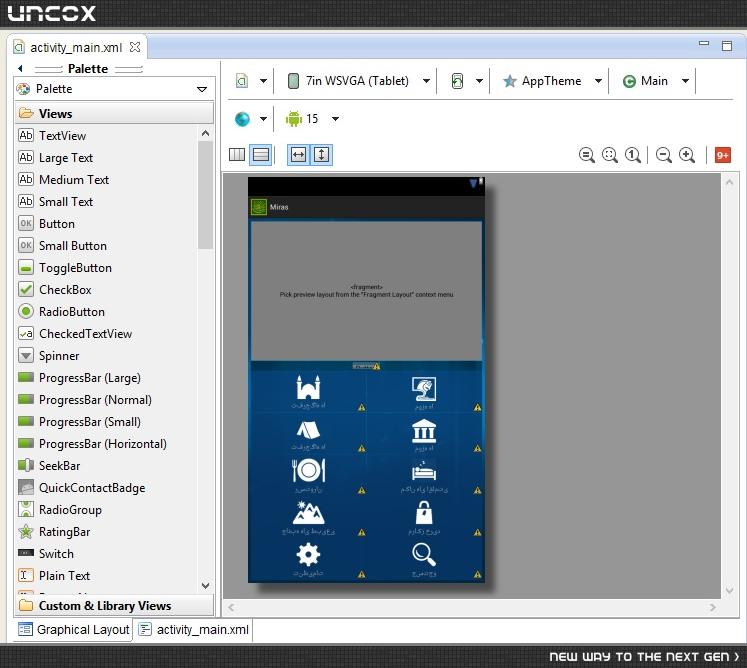Select the Small Text widget
This screenshot has width=747, height=668.
point(56,202)
